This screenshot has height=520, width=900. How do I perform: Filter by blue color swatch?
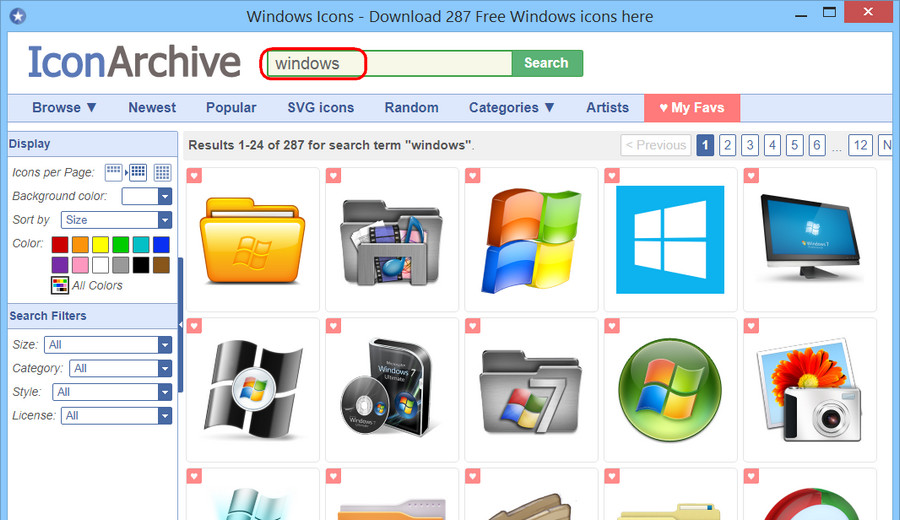(x=161, y=245)
